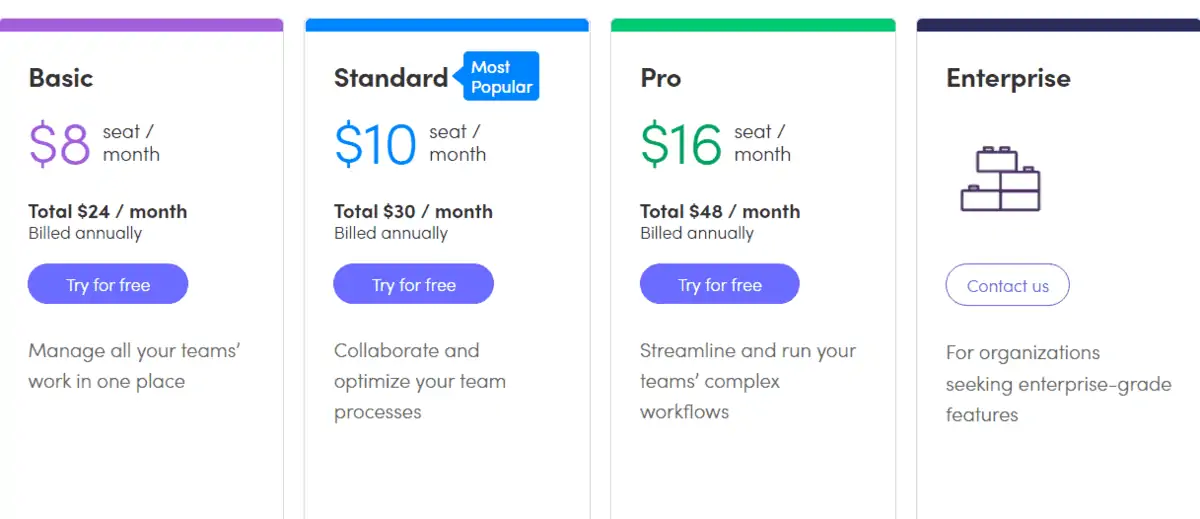Click the Total $30 / month text

tap(414, 211)
